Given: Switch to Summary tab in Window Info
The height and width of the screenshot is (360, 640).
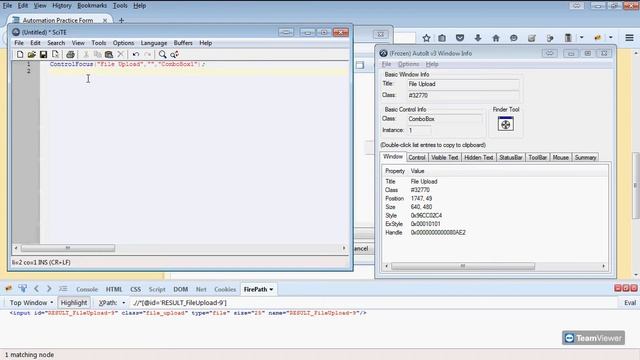Looking at the screenshot, I should [x=585, y=157].
